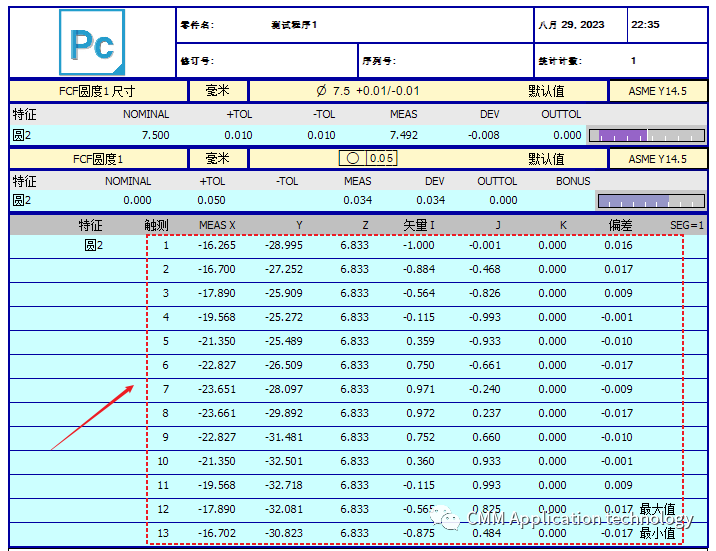Click the SEG=1 label
The height and width of the screenshot is (551, 716).
pos(687,225)
